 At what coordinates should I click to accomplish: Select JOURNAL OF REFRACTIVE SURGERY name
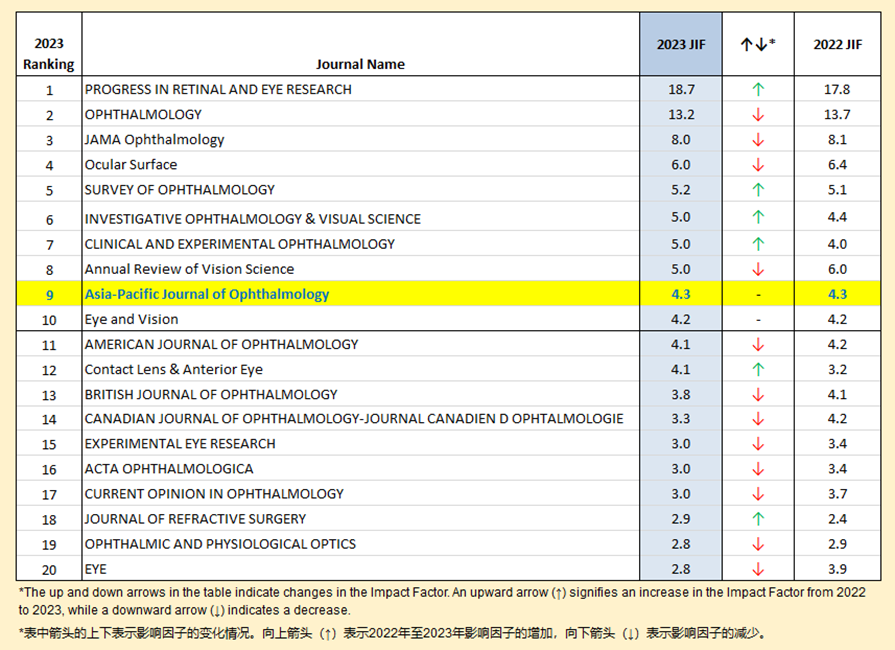195,519
